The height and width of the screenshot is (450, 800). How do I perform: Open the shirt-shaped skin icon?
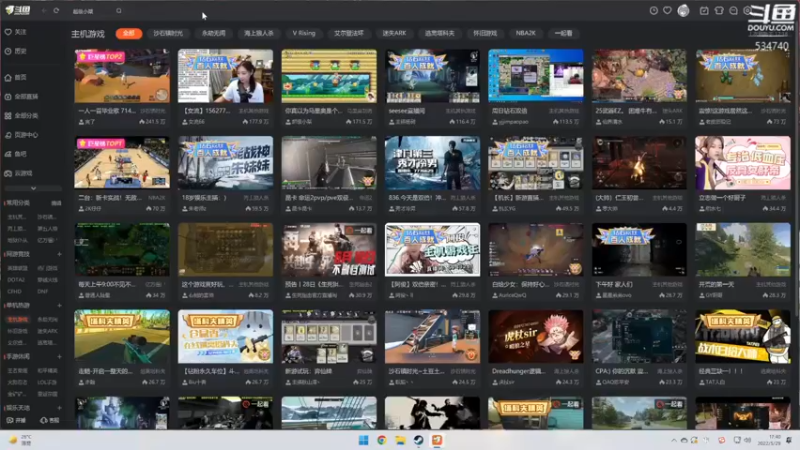click(x=719, y=11)
